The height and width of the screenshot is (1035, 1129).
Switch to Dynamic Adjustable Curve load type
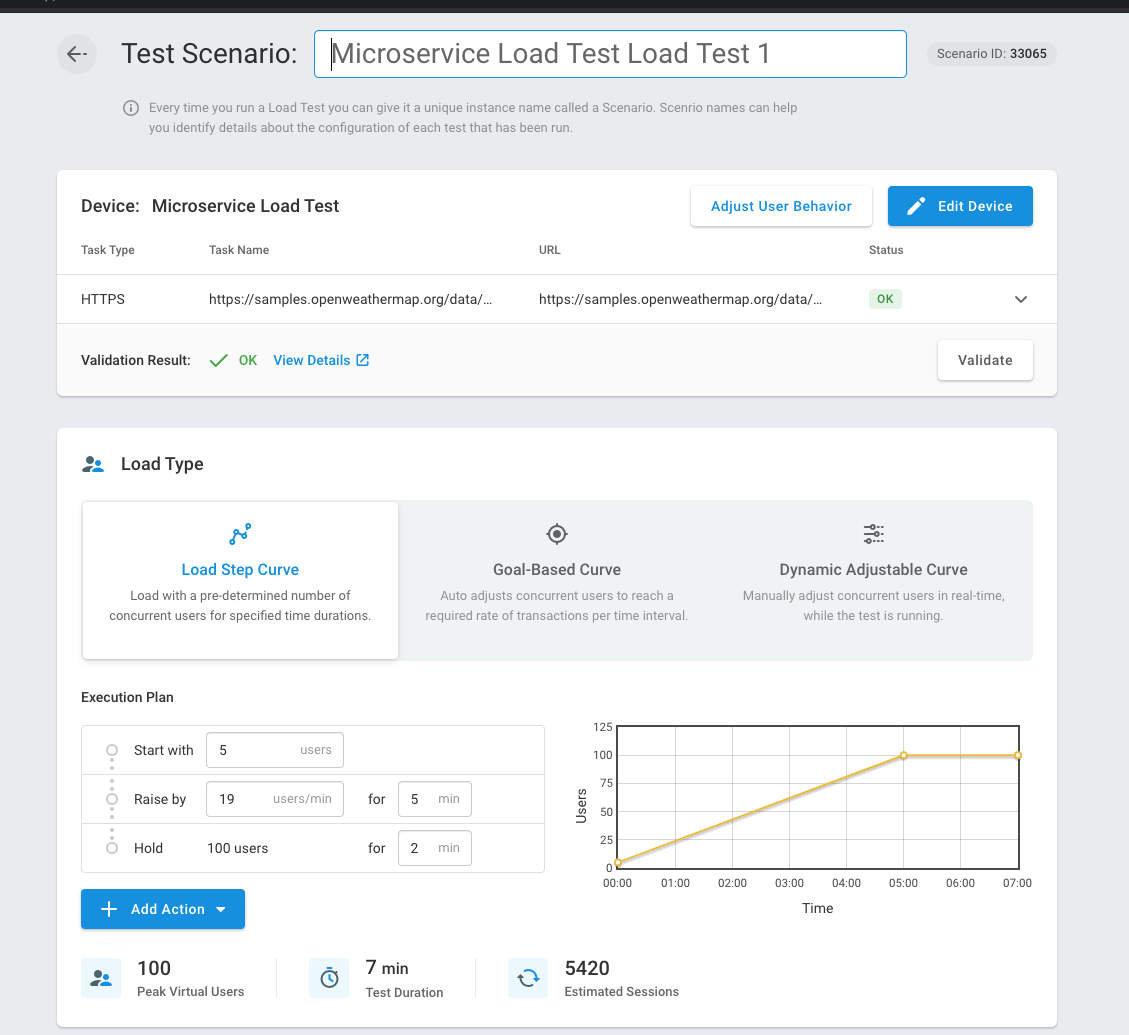873,580
